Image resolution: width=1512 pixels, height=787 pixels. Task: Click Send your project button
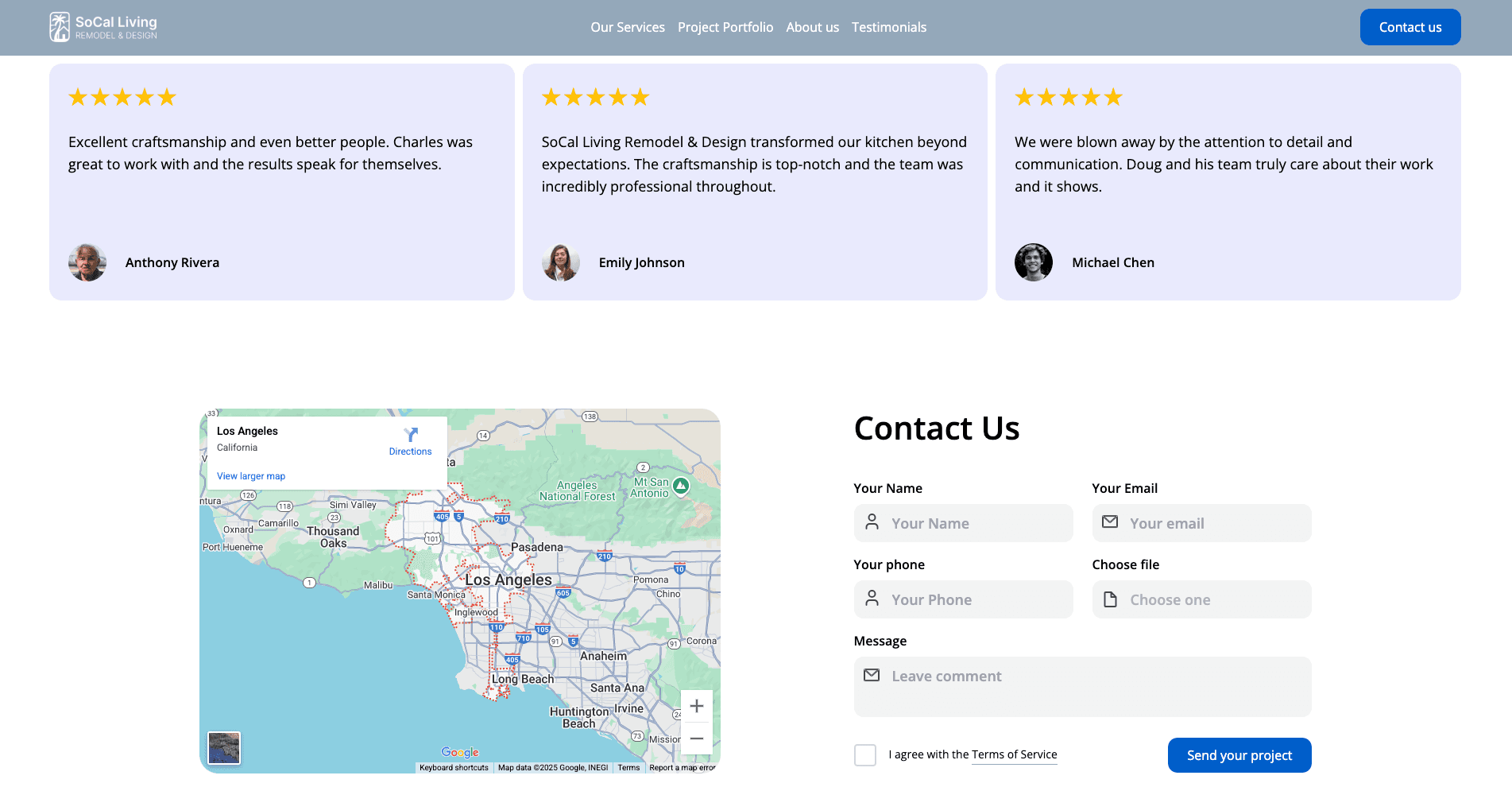point(1239,755)
